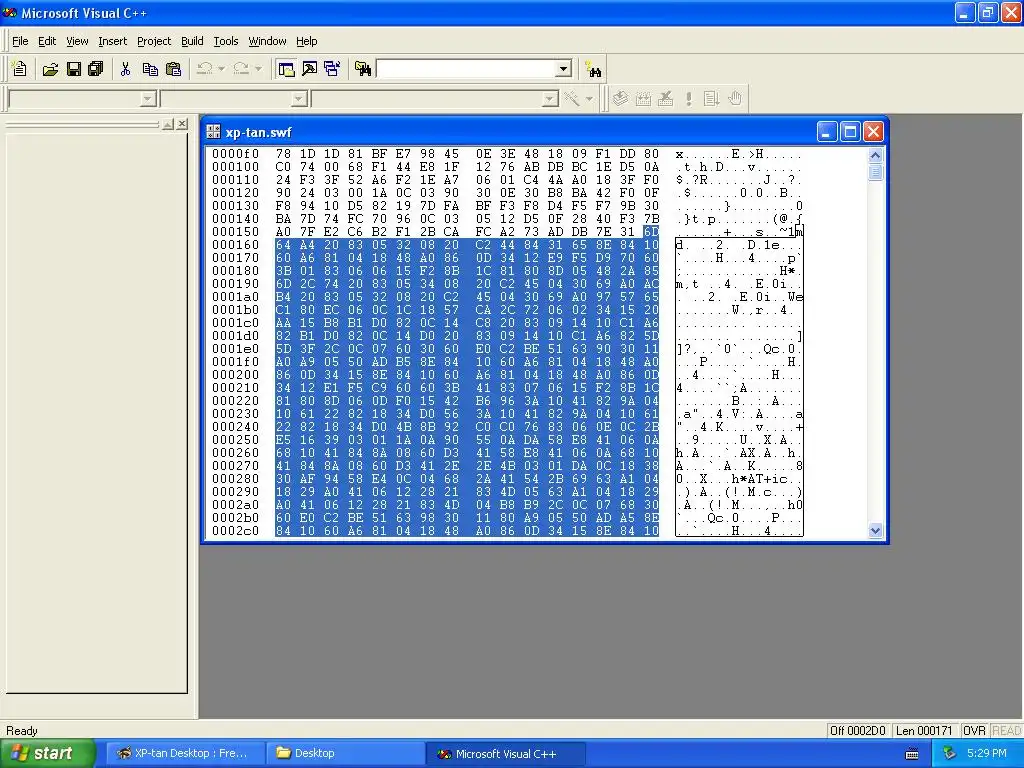The width and height of the screenshot is (1024, 768).
Task: Click Microsoft Visual C++ taskbar button
Action: coord(505,753)
